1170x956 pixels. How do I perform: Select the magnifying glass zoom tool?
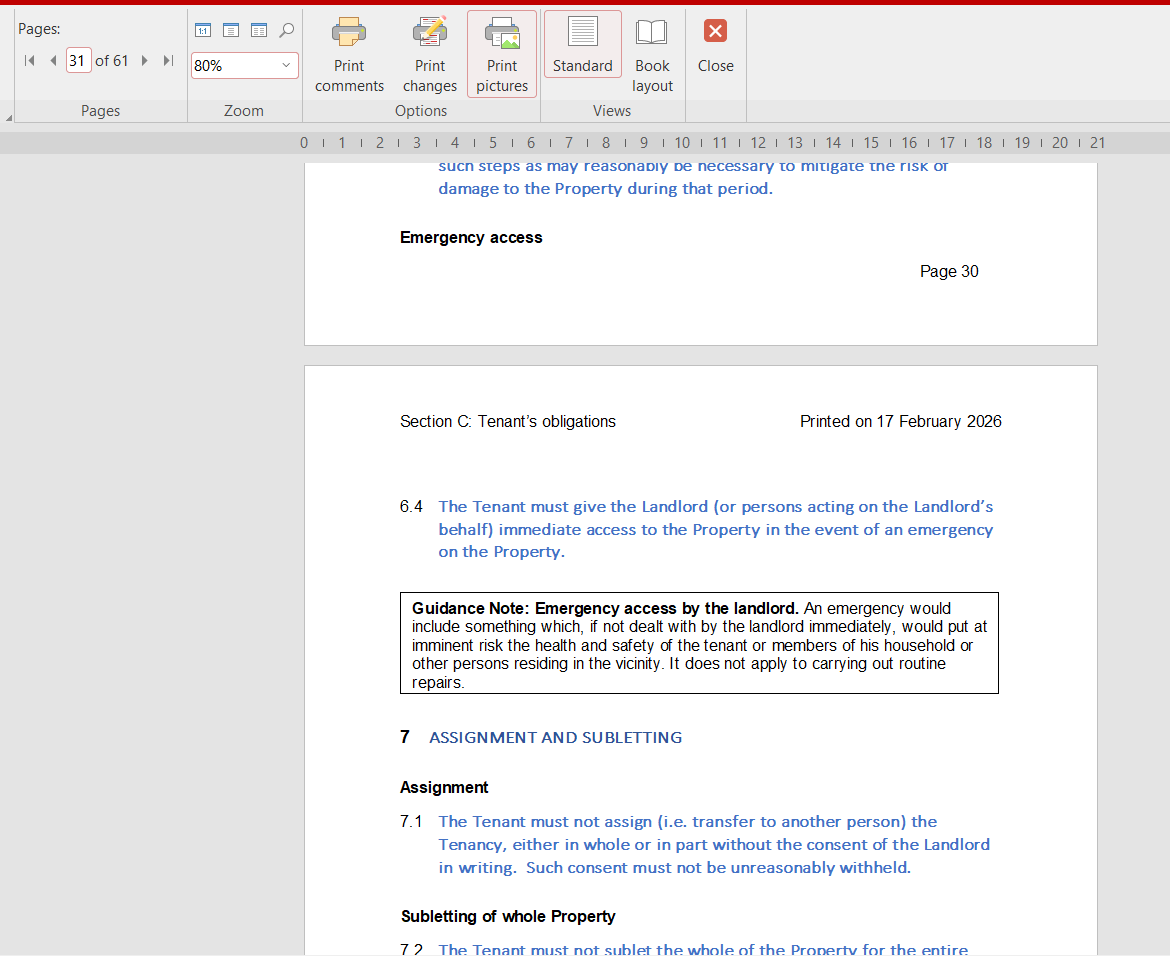(x=287, y=31)
